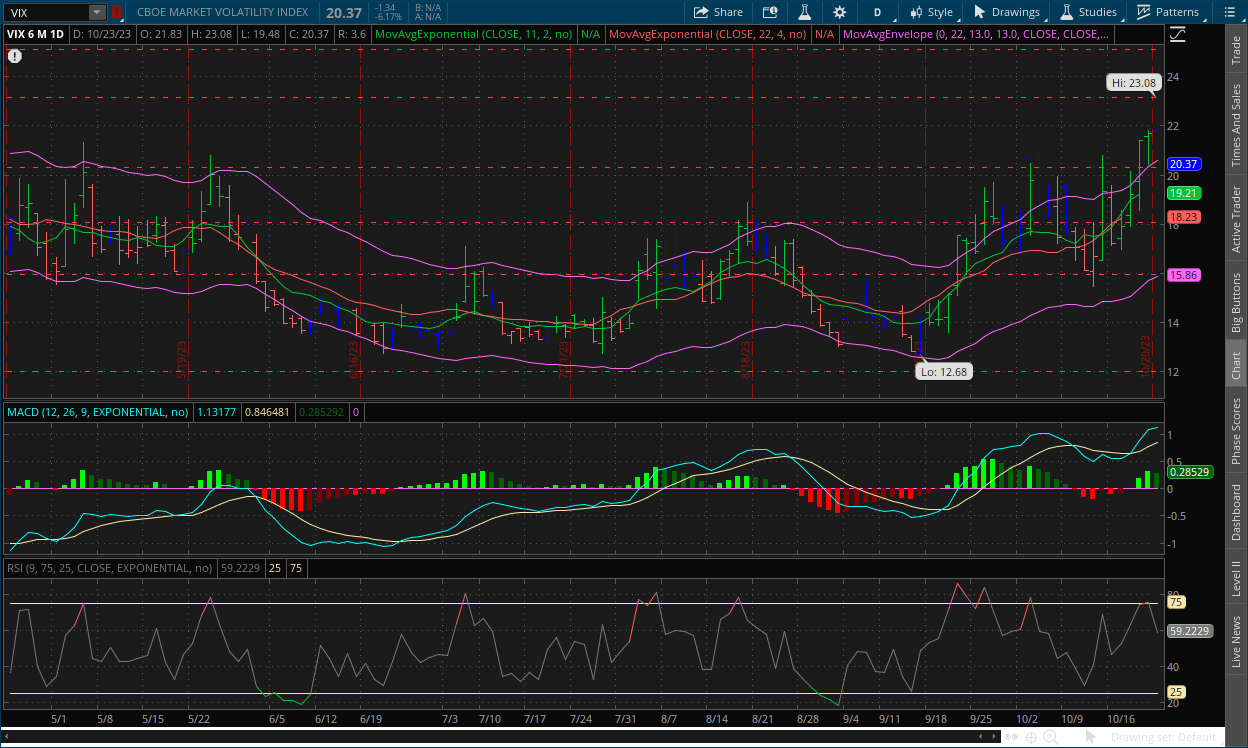Open the Drawings menu
The width and height of the screenshot is (1248, 748).
1007,12
